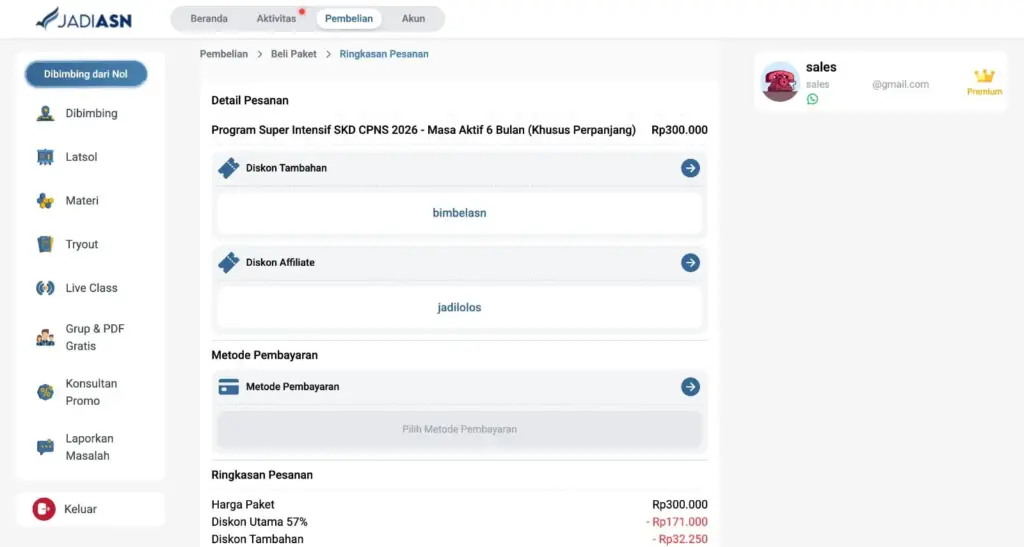Click the Premium crown badge
This screenshot has height=547, width=1024.
tap(984, 81)
